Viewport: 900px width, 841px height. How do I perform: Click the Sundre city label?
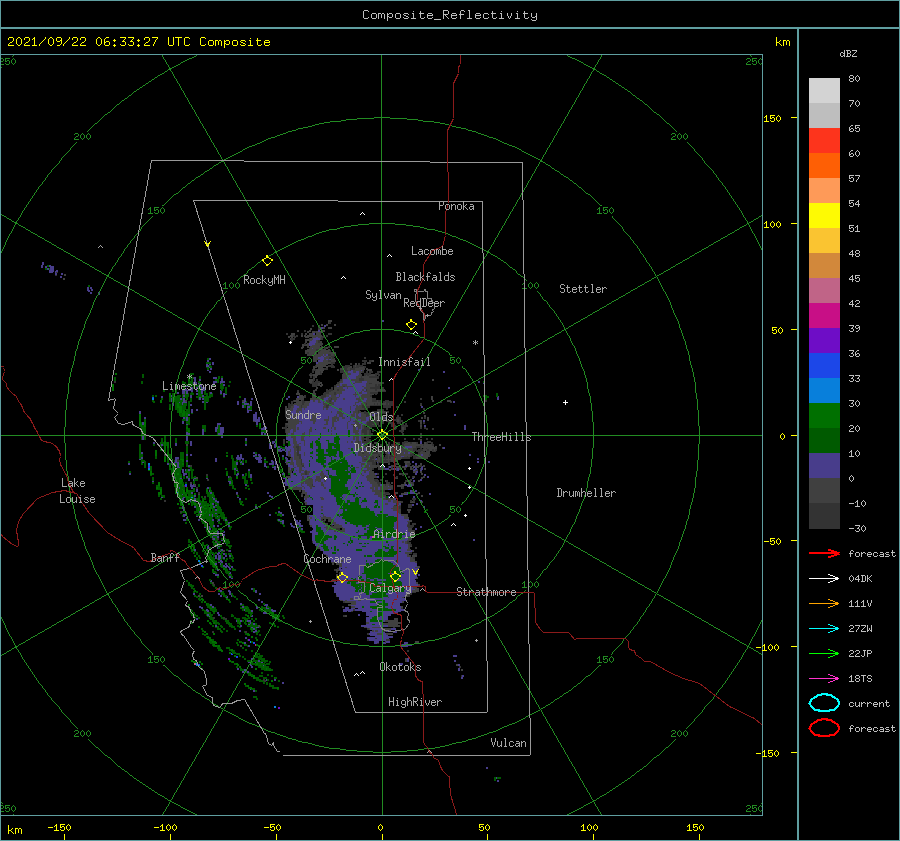303,414
